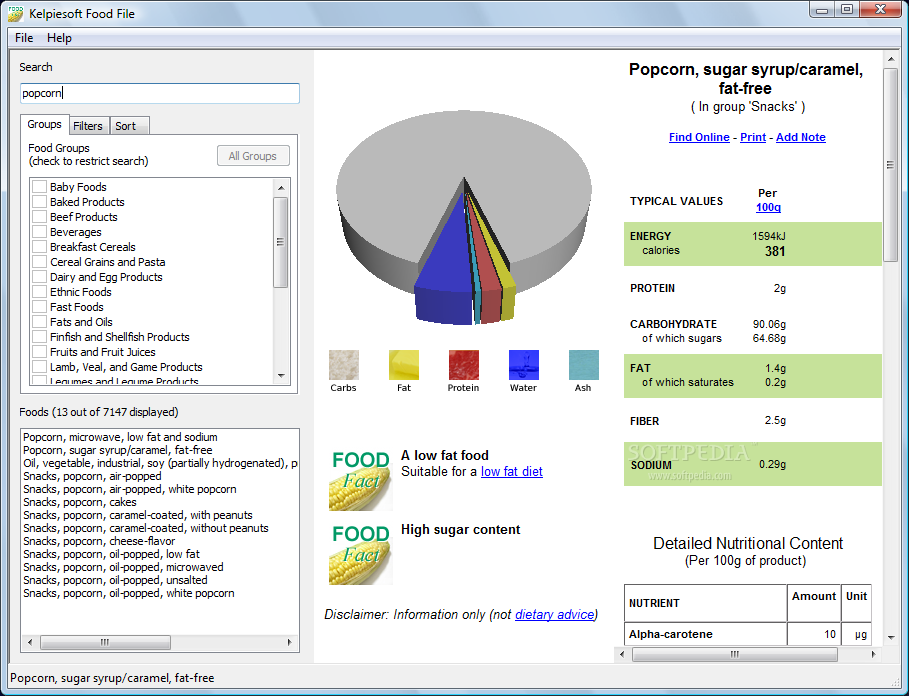Select Popcorn, sugar syrup/caramel, fat-free in list
Image resolution: width=909 pixels, height=696 pixels.
118,450
